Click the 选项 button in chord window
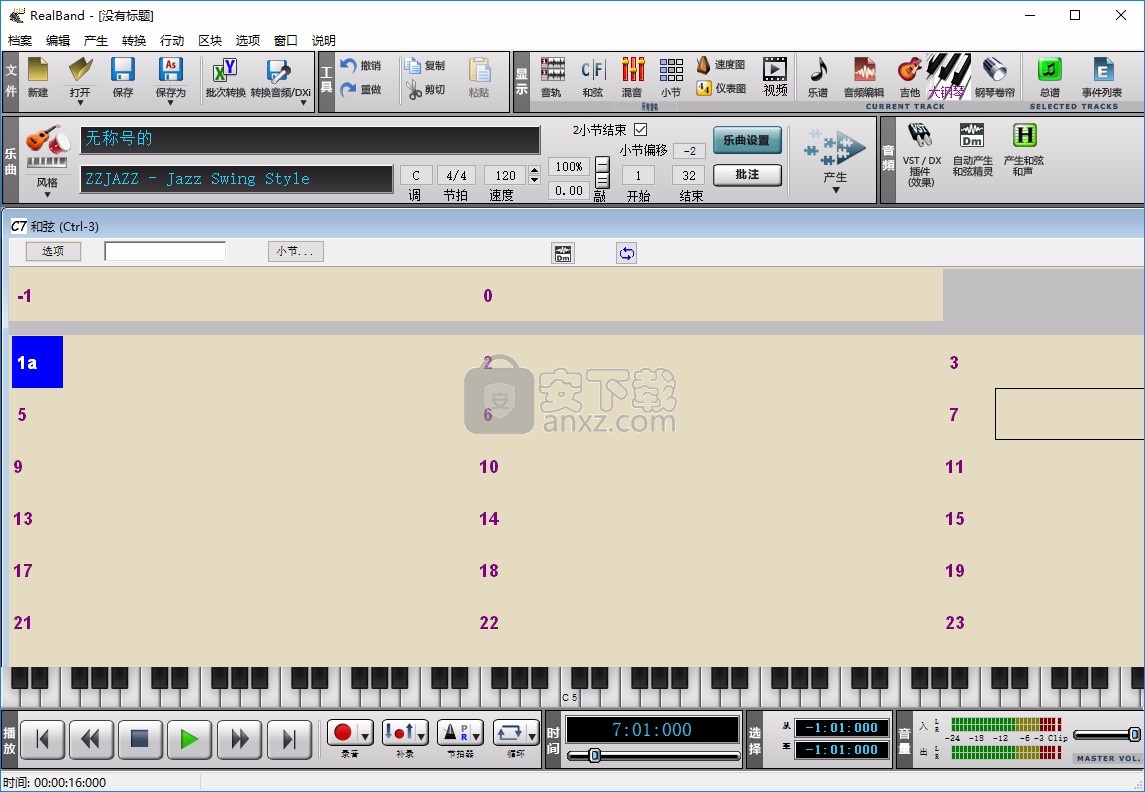 pos(53,251)
